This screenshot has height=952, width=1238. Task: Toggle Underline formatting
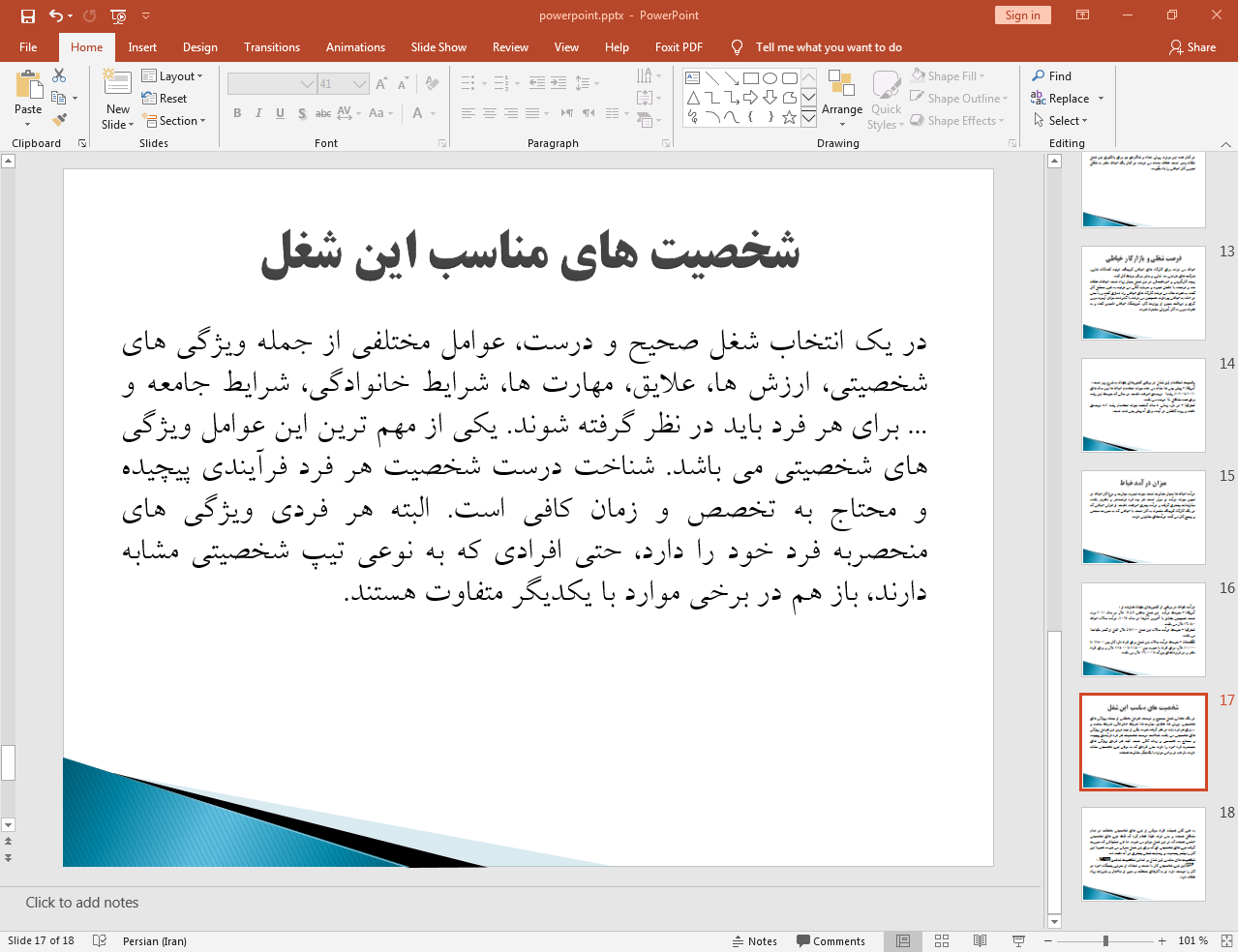point(280,113)
